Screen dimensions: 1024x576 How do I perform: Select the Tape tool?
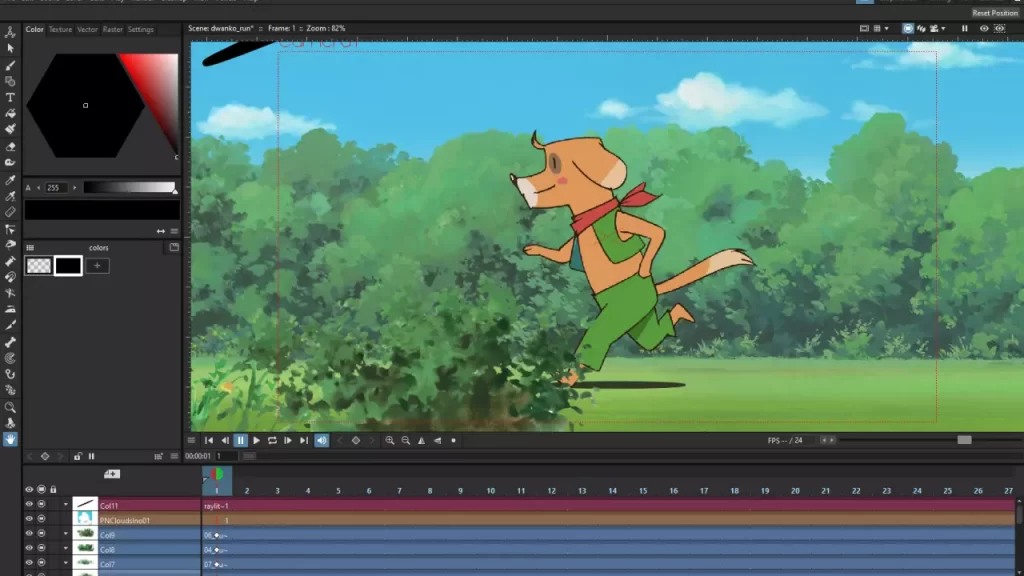point(10,162)
